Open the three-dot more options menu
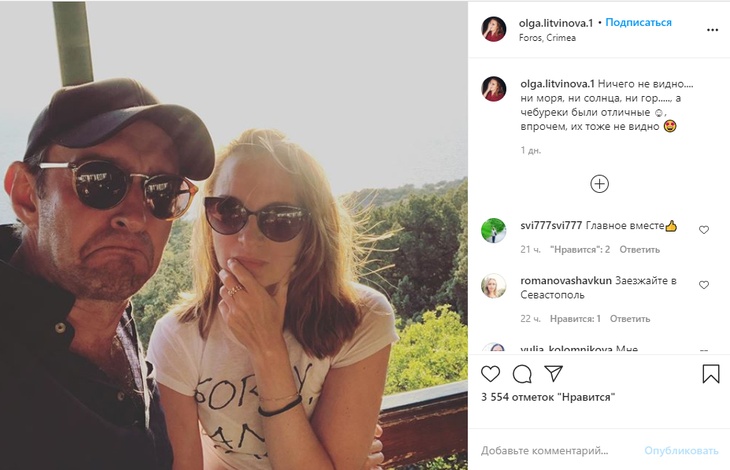 point(712,30)
